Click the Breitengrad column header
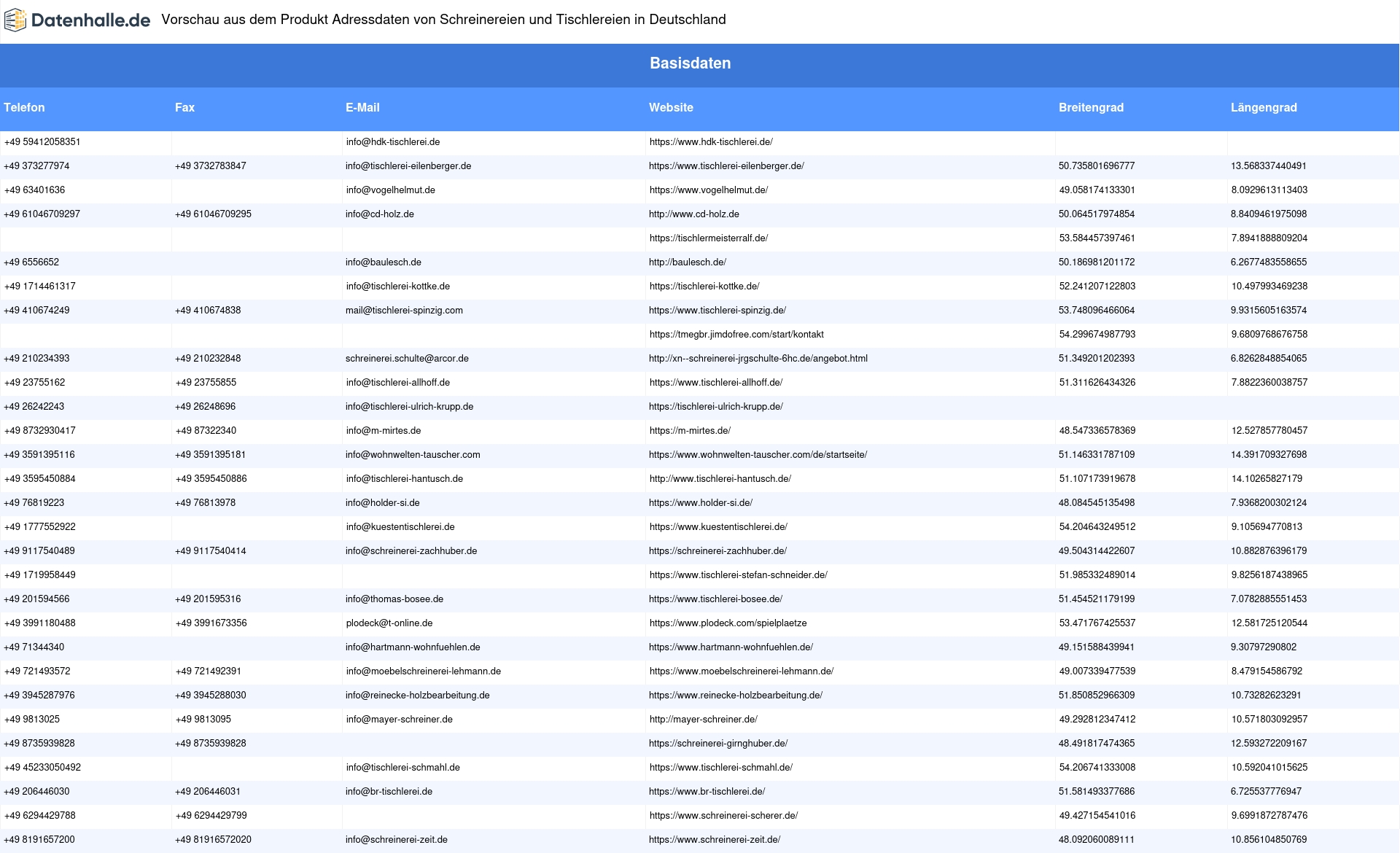Viewport: 1400px width, 853px height. coord(1091,107)
